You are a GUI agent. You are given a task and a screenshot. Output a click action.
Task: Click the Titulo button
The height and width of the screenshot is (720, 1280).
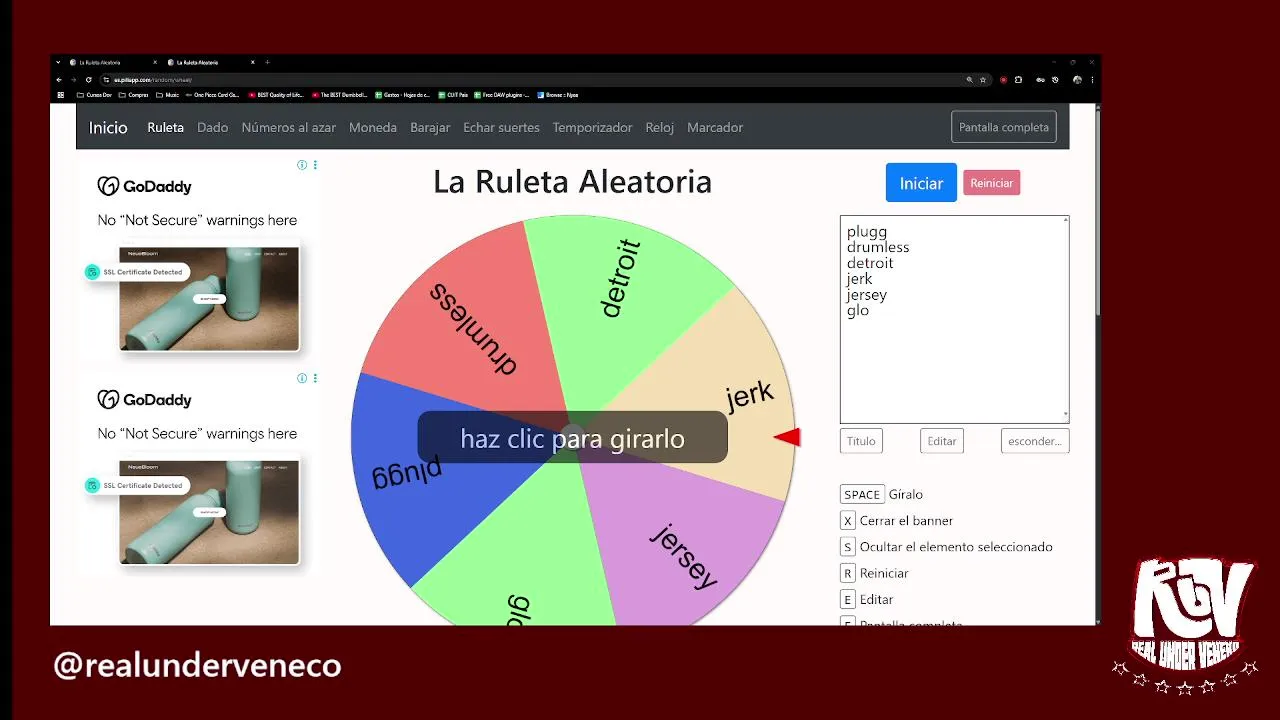coord(861,441)
